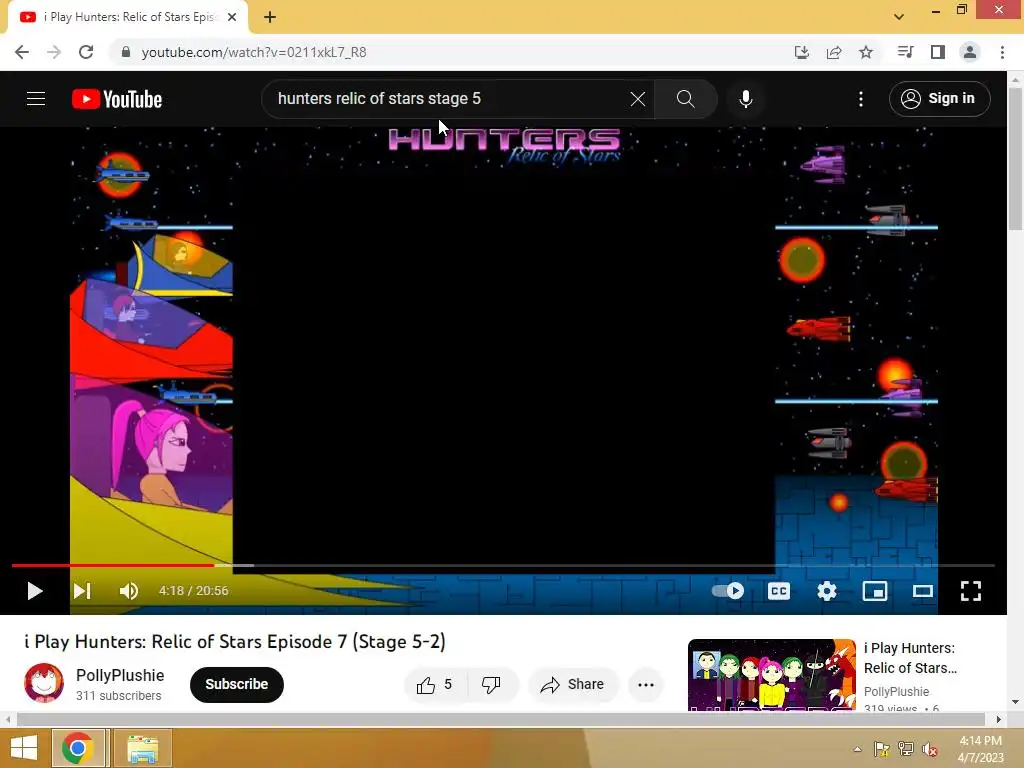Share this page from address bar
This screenshot has width=1024, height=768.
coord(834,52)
